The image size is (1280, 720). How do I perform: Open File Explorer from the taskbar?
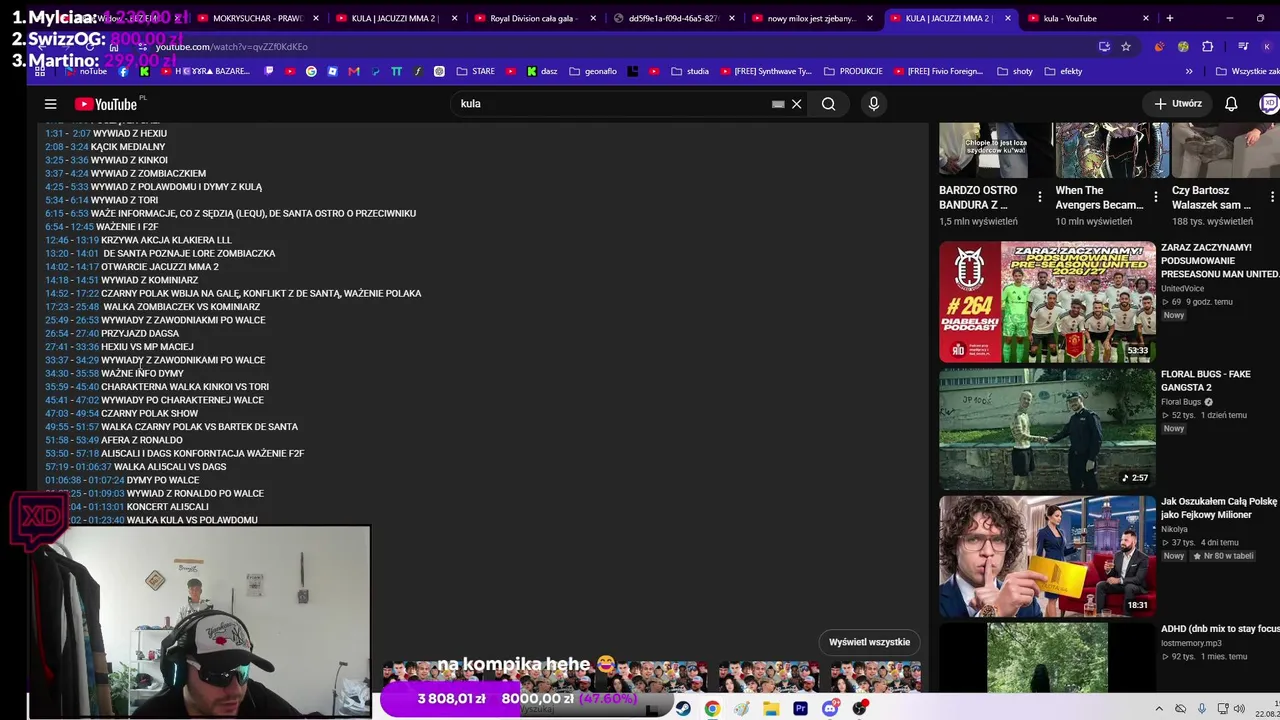pos(771,708)
